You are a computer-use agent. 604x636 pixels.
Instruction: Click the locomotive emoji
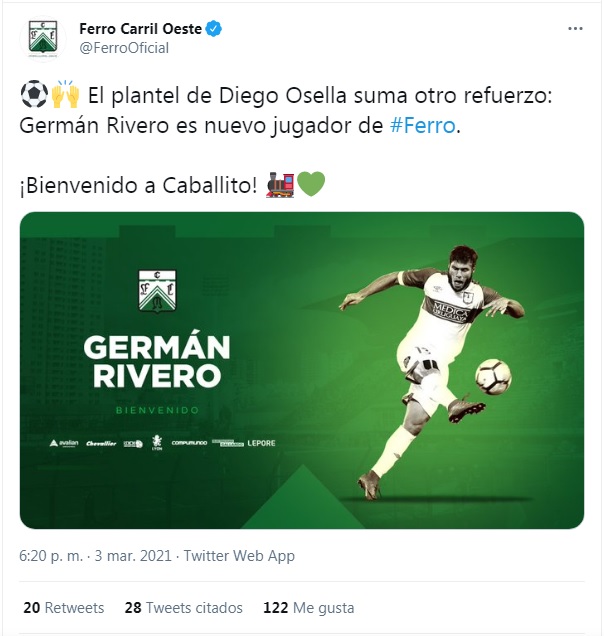pos(280,186)
